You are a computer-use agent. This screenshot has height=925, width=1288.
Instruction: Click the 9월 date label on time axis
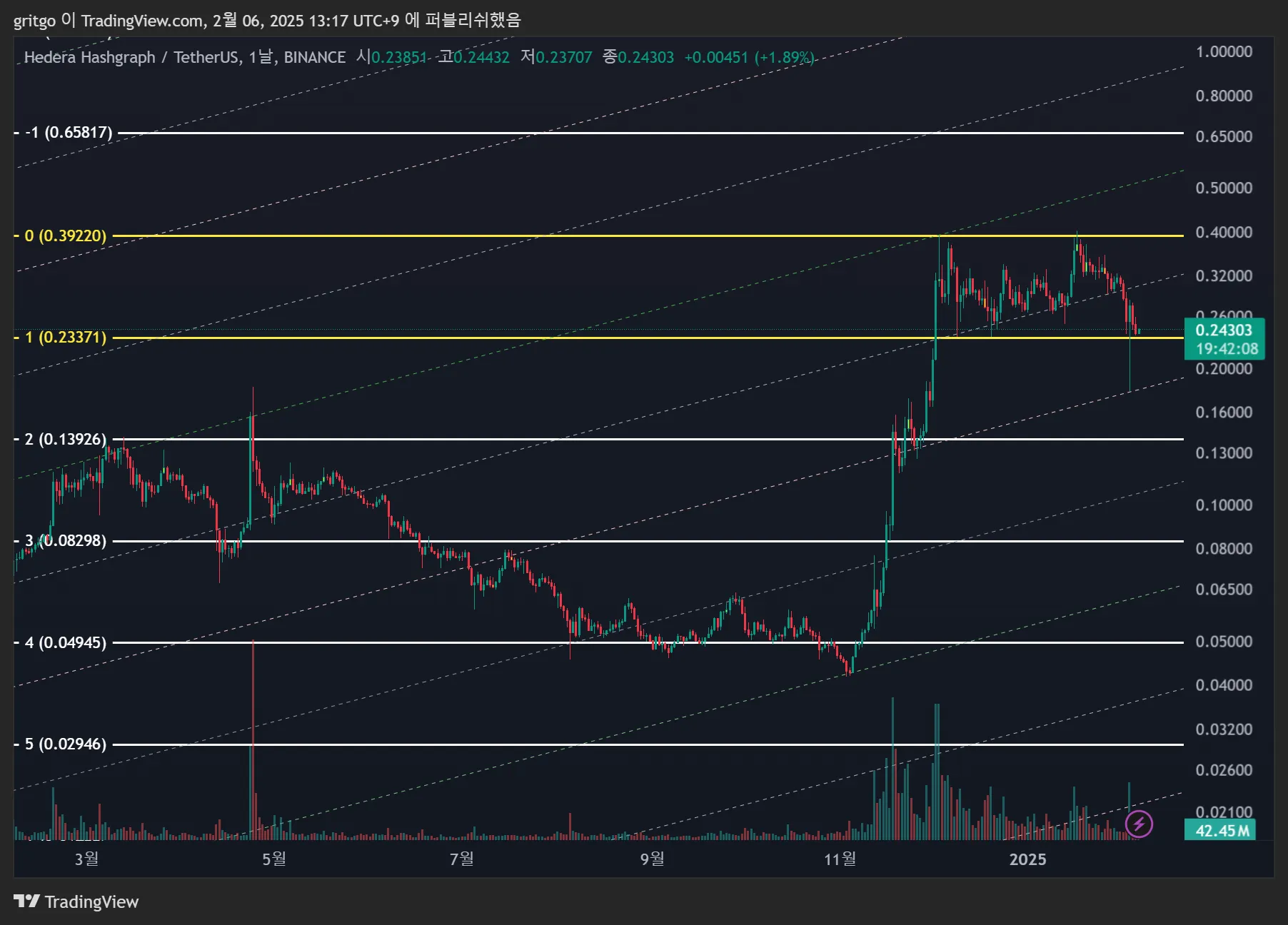(652, 859)
